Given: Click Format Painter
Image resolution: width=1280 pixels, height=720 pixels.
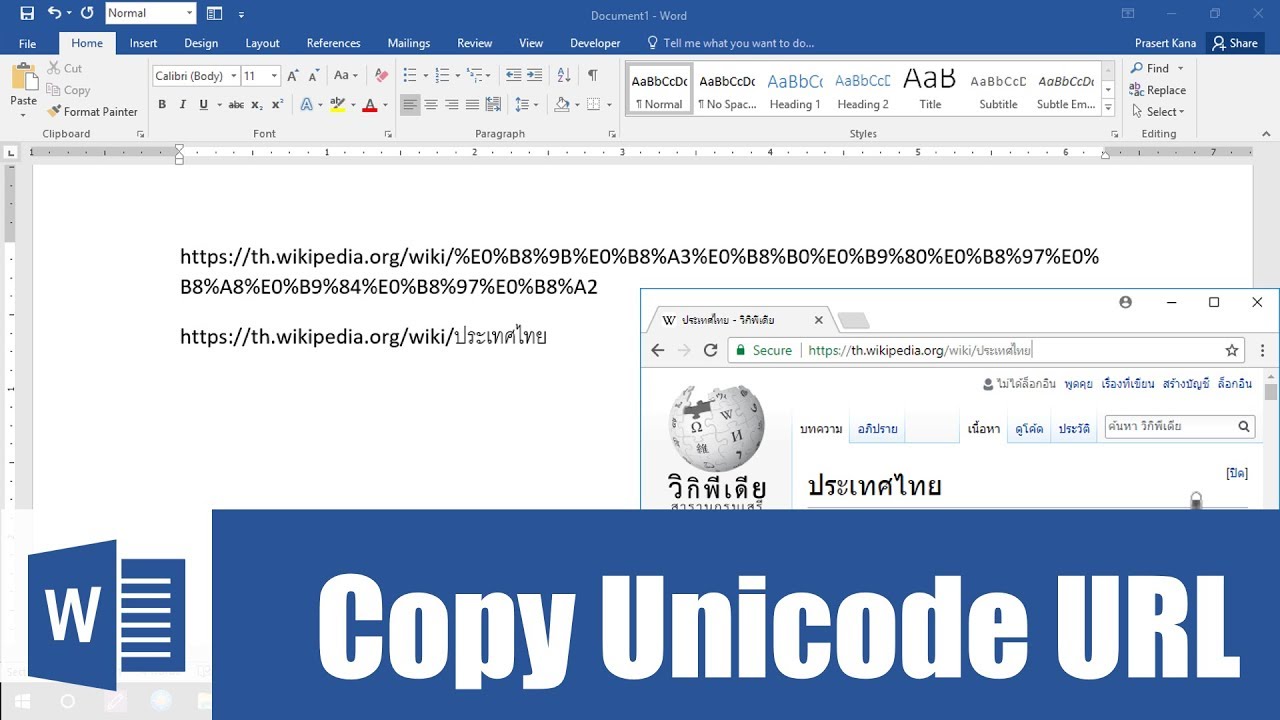Looking at the screenshot, I should coord(92,112).
